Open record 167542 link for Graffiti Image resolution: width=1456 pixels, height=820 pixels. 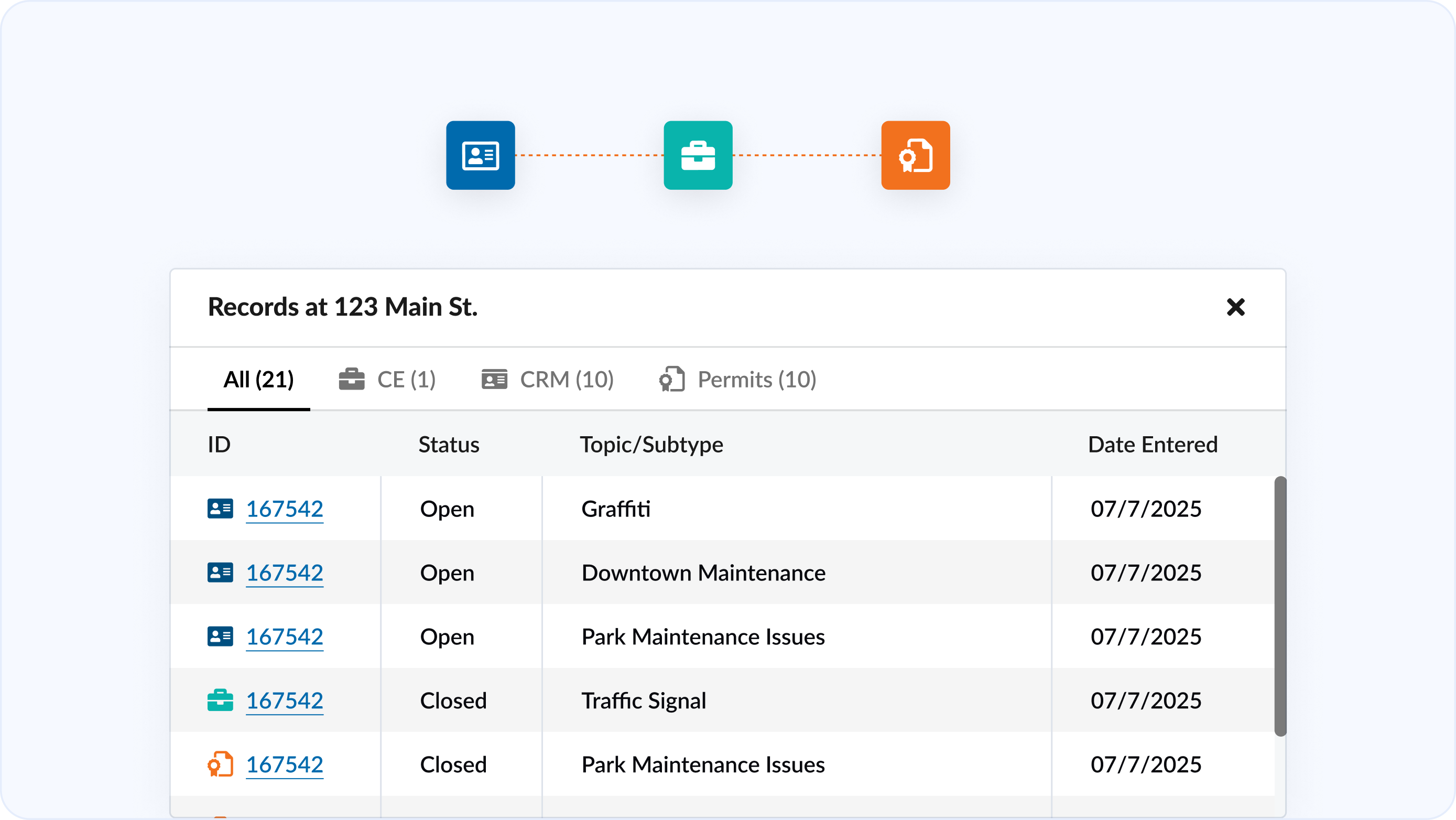pyautogui.click(x=284, y=509)
